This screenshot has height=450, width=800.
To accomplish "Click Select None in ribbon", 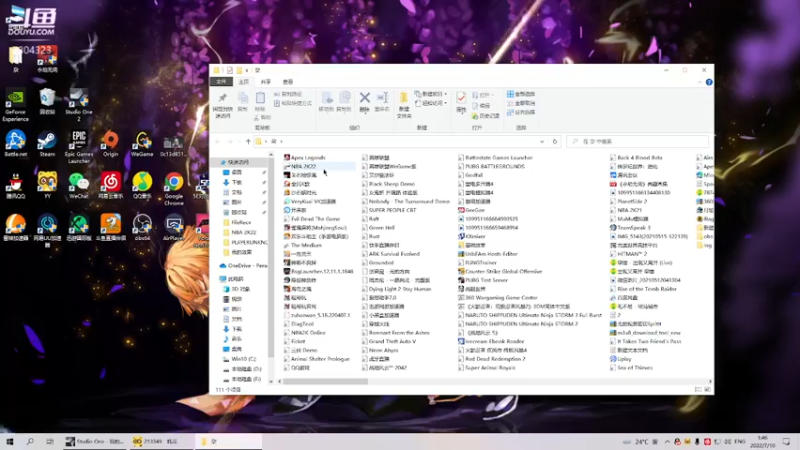I will point(521,103).
